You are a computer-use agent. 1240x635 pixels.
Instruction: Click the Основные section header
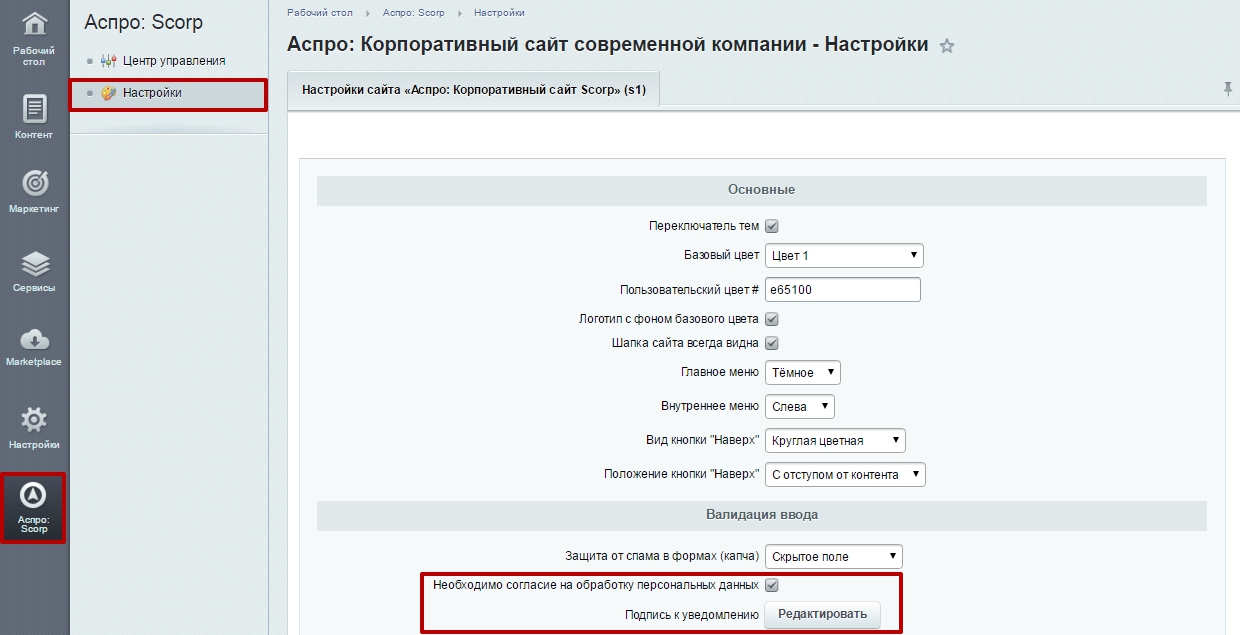point(761,190)
